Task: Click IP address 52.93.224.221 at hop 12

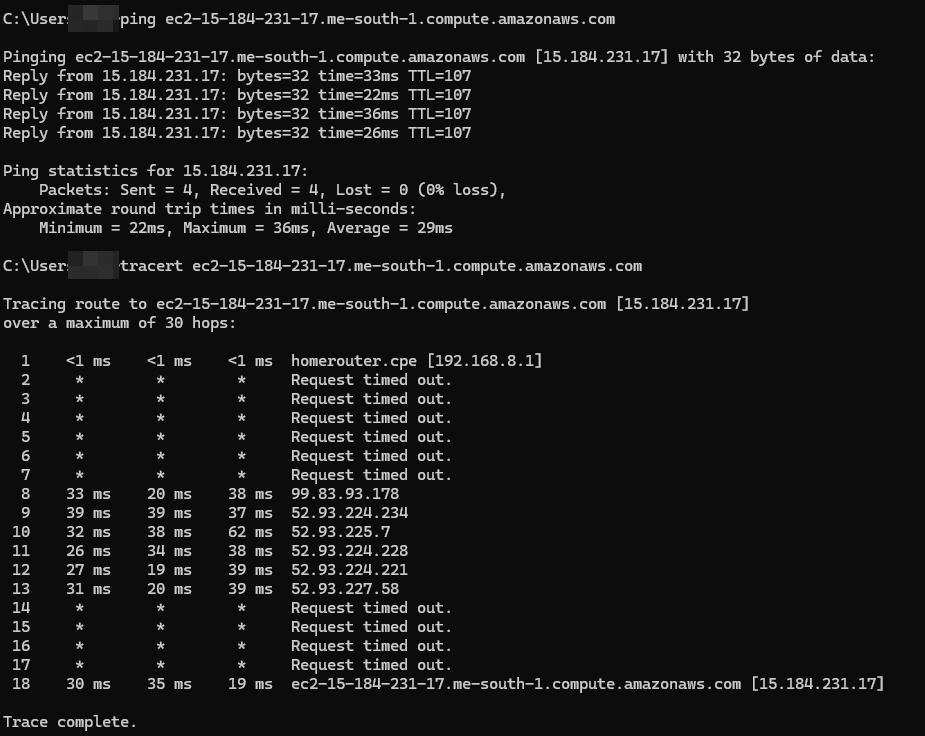Action: [349, 570]
